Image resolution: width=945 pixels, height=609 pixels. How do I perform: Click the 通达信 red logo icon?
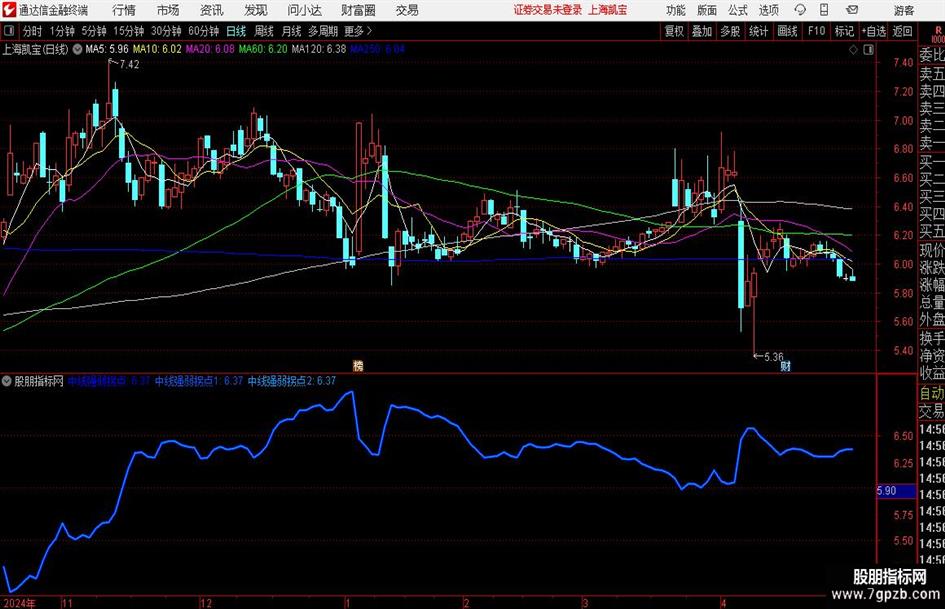(x=9, y=10)
